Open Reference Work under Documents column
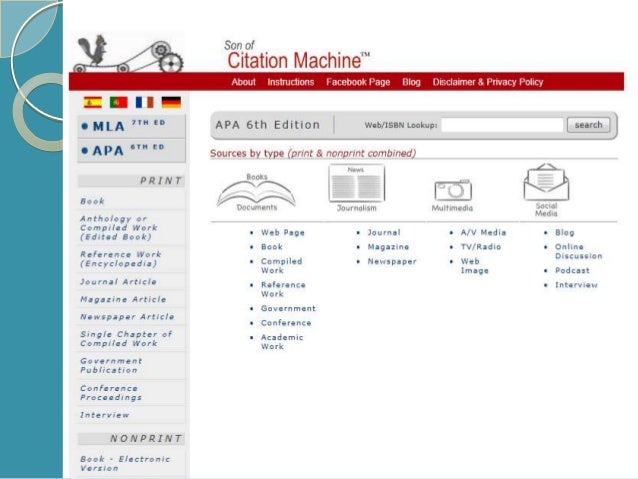638x479 pixels. [283, 289]
